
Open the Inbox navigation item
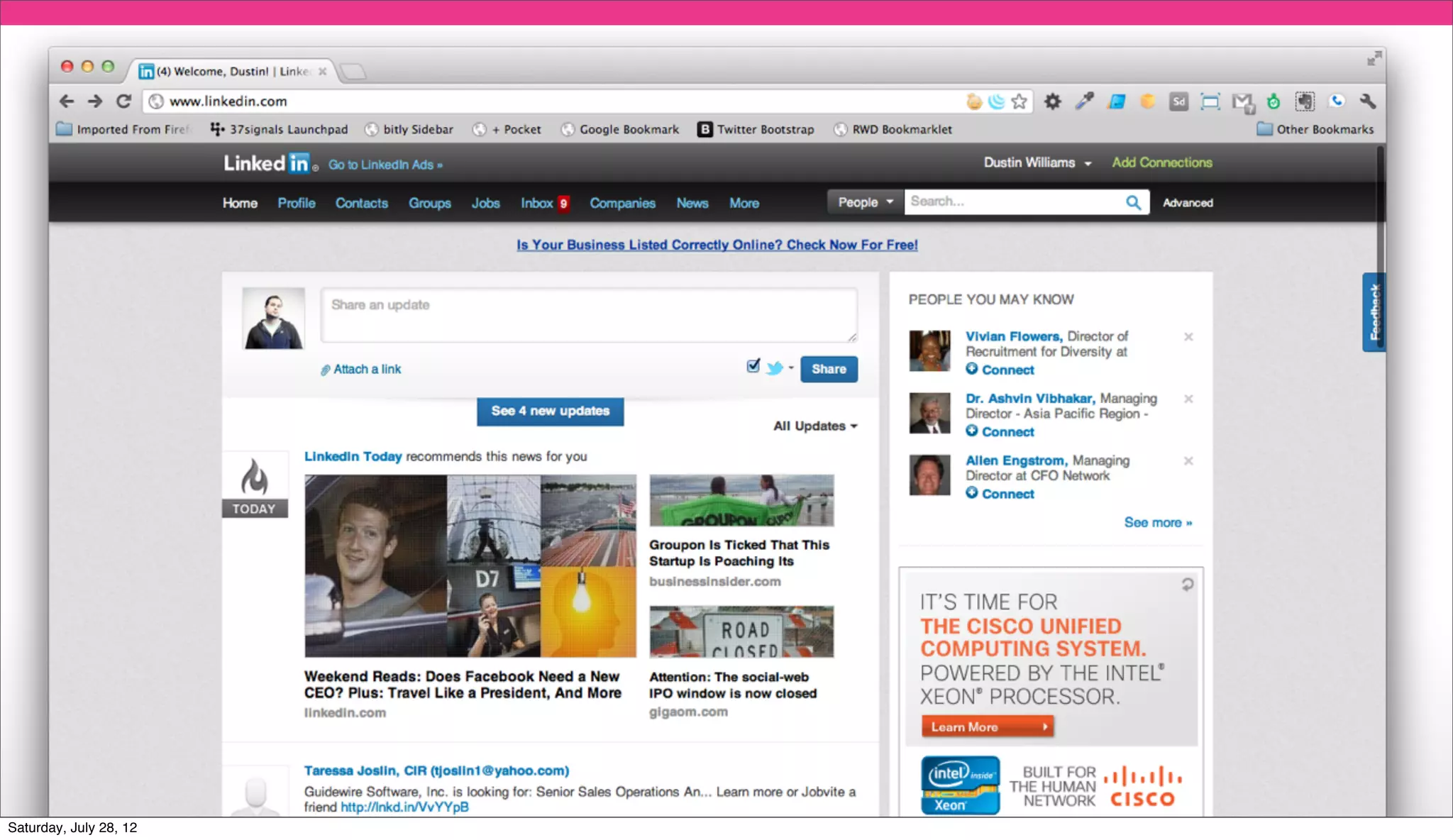tap(537, 204)
